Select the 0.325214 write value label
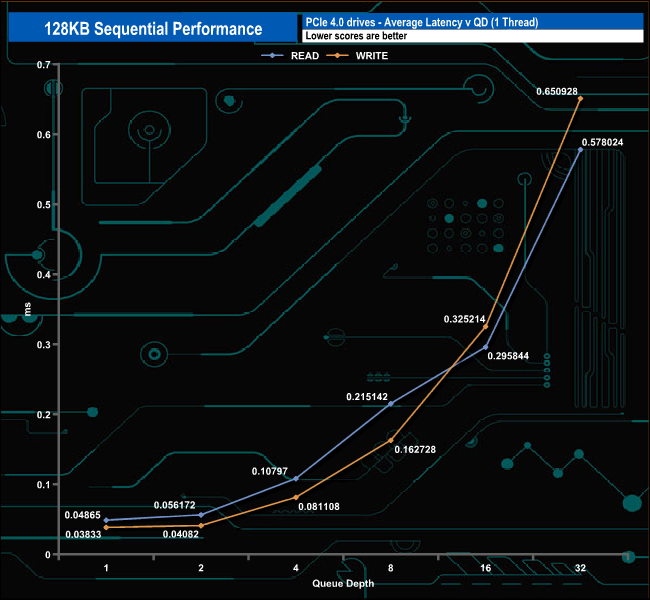 (464, 319)
